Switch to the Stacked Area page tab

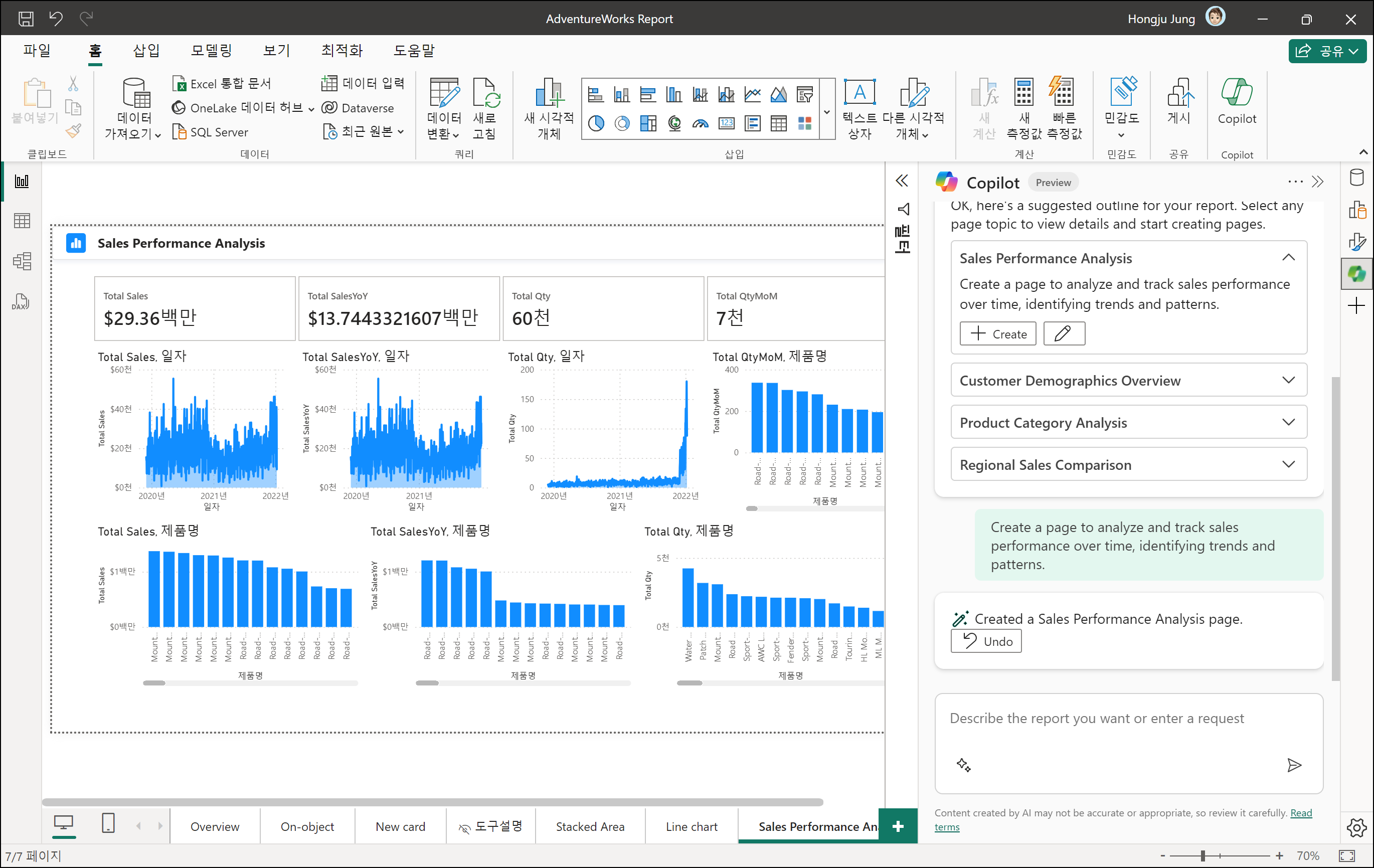tap(590, 826)
